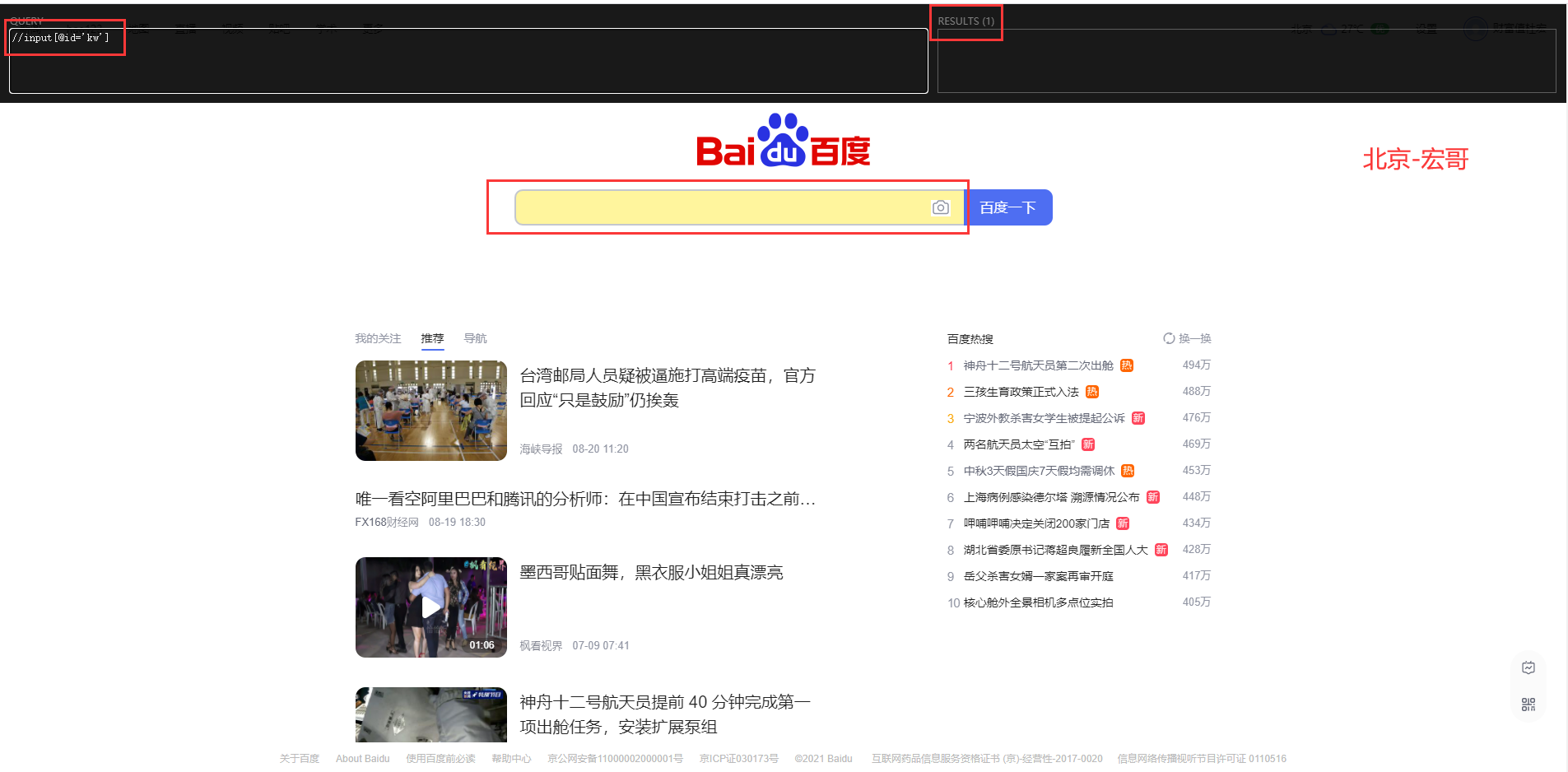Click the 百度热搜 section title
This screenshot has width=1568, height=772.
click(970, 338)
